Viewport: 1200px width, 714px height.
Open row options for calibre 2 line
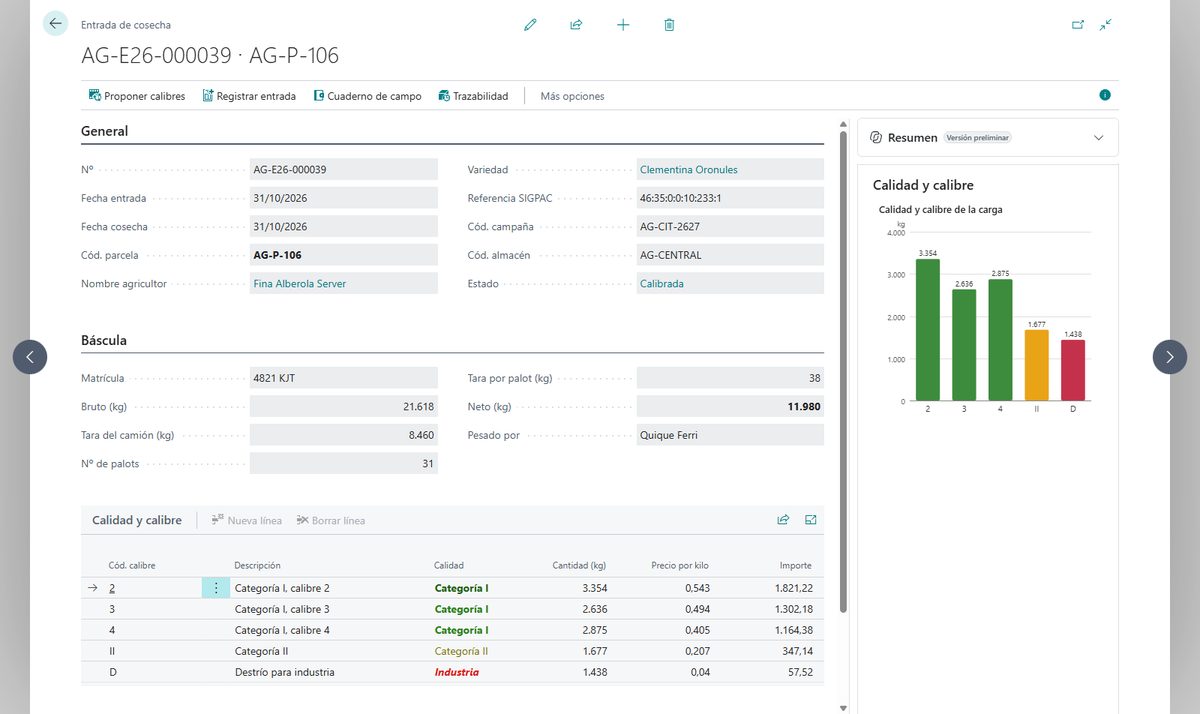coord(215,588)
